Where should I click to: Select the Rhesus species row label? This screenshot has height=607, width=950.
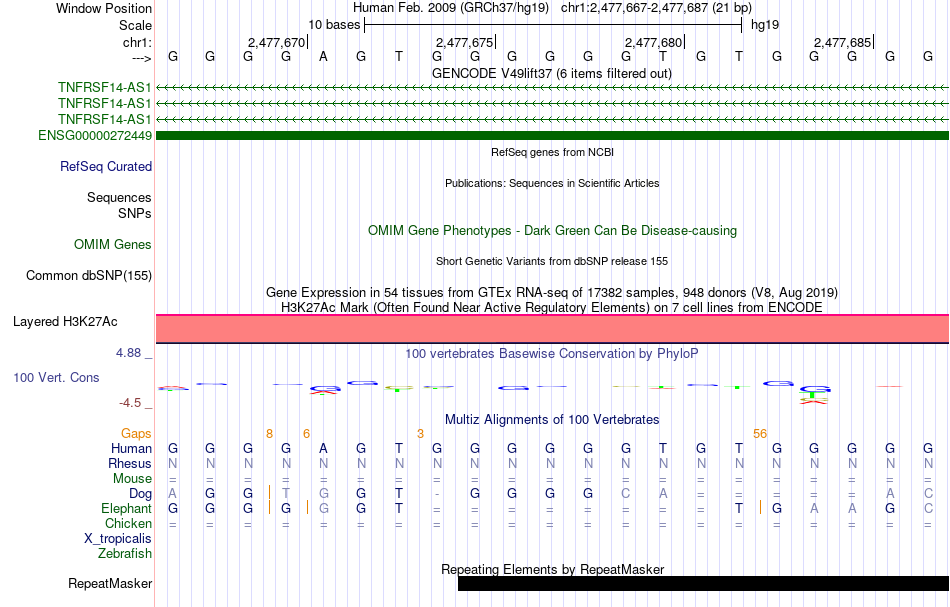click(130, 463)
